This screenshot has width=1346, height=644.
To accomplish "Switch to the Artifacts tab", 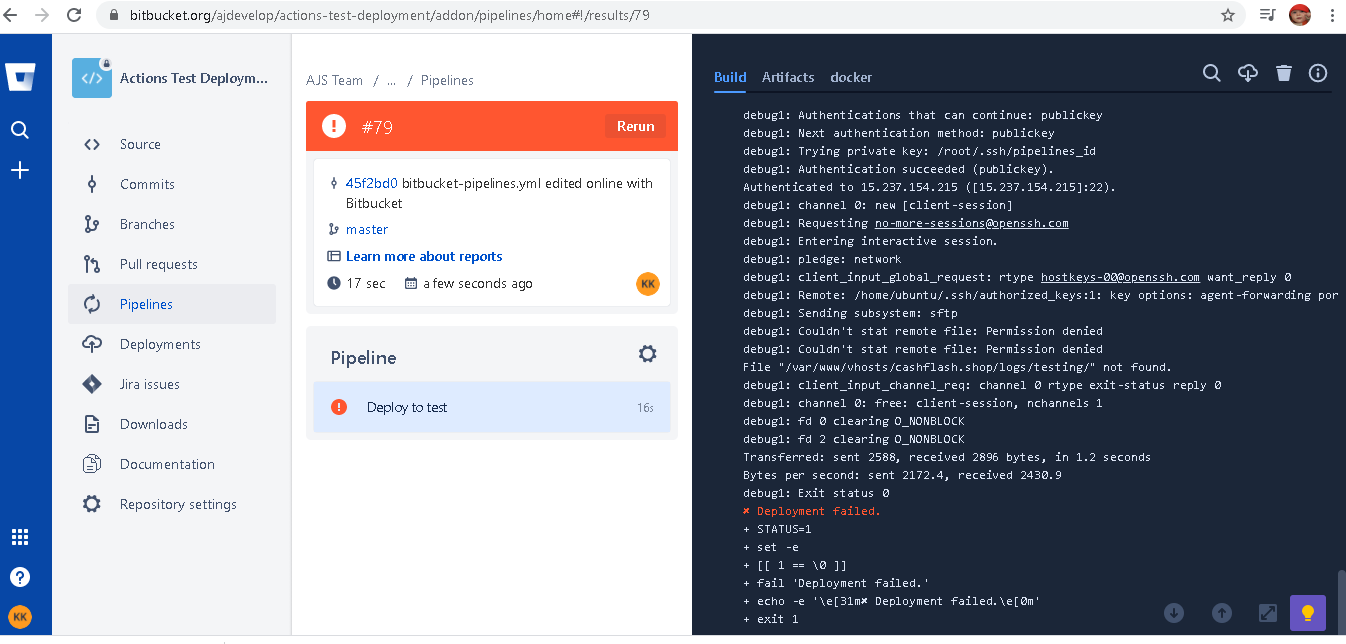I will 788,77.
